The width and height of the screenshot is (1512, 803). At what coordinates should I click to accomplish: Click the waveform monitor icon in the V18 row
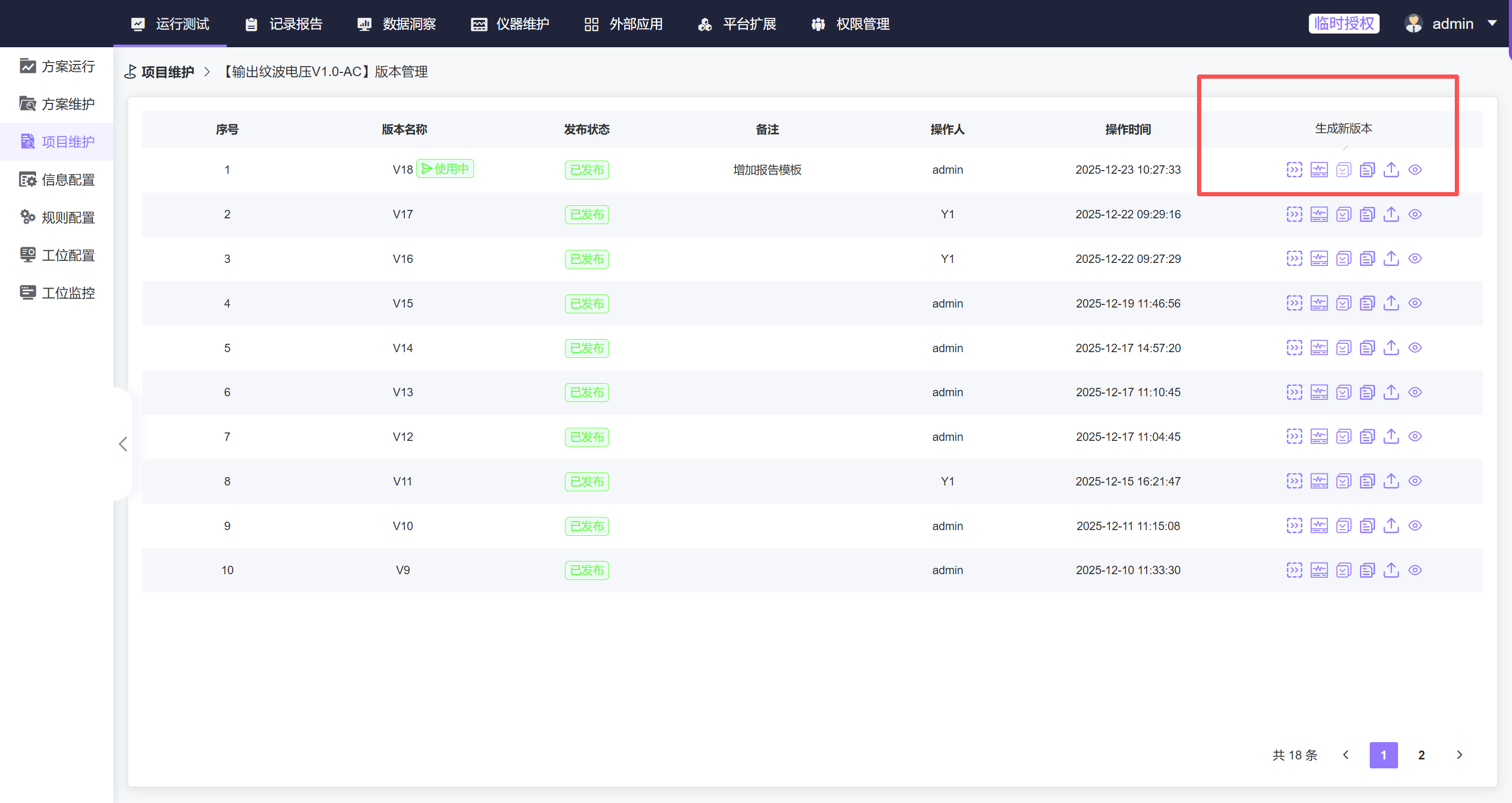click(1319, 170)
